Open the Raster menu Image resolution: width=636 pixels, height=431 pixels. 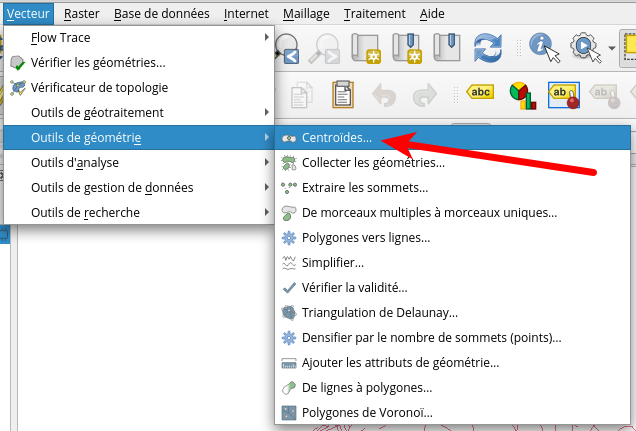(x=80, y=14)
